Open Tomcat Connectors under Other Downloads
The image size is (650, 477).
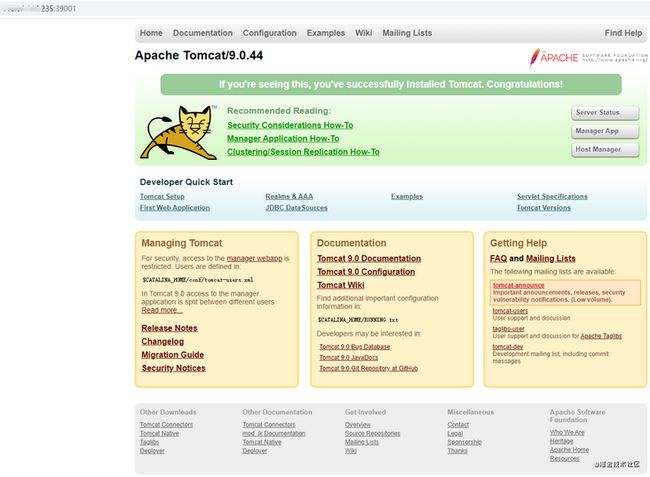166,425
